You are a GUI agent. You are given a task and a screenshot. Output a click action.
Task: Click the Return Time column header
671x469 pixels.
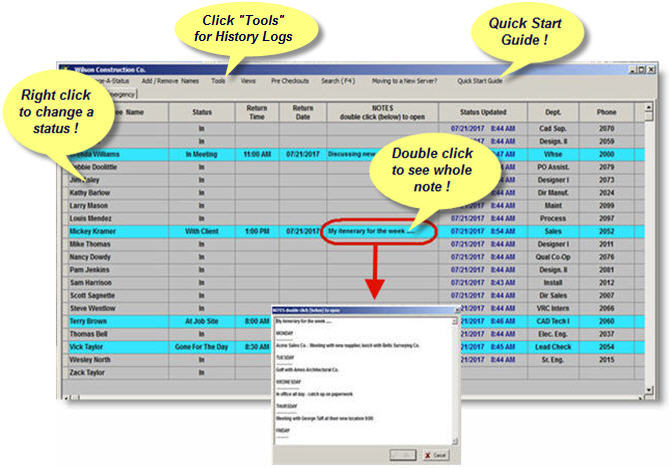(257, 113)
